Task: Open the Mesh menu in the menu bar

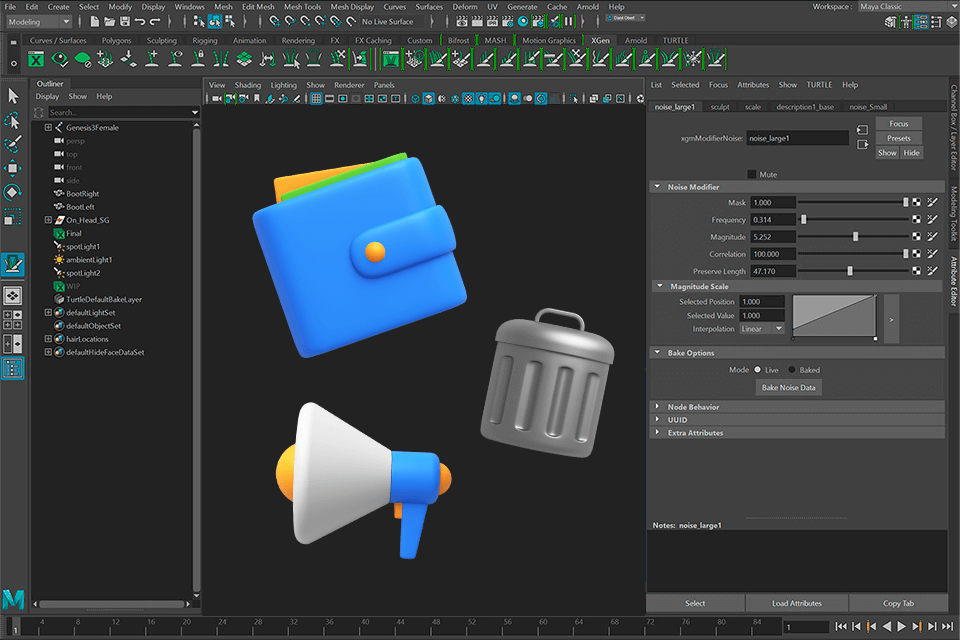Action: point(223,6)
